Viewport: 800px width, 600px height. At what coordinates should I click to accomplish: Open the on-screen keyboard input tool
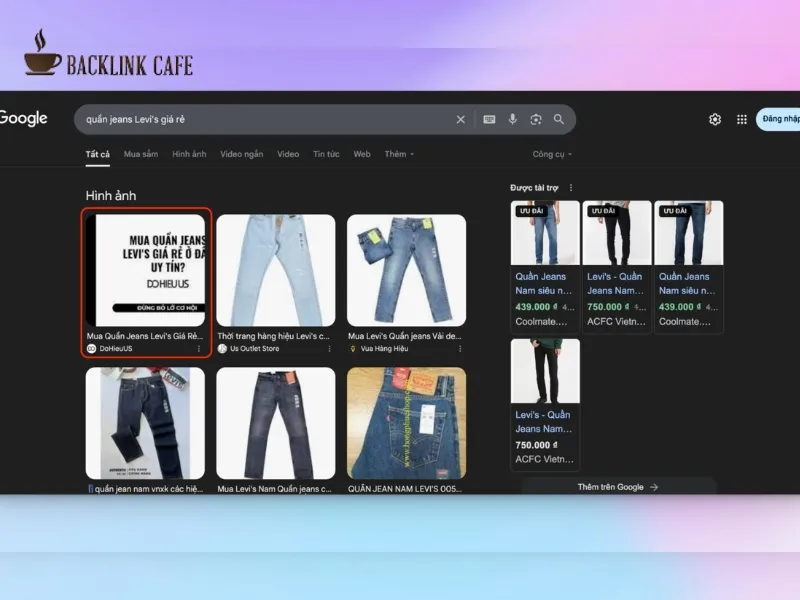coord(489,119)
